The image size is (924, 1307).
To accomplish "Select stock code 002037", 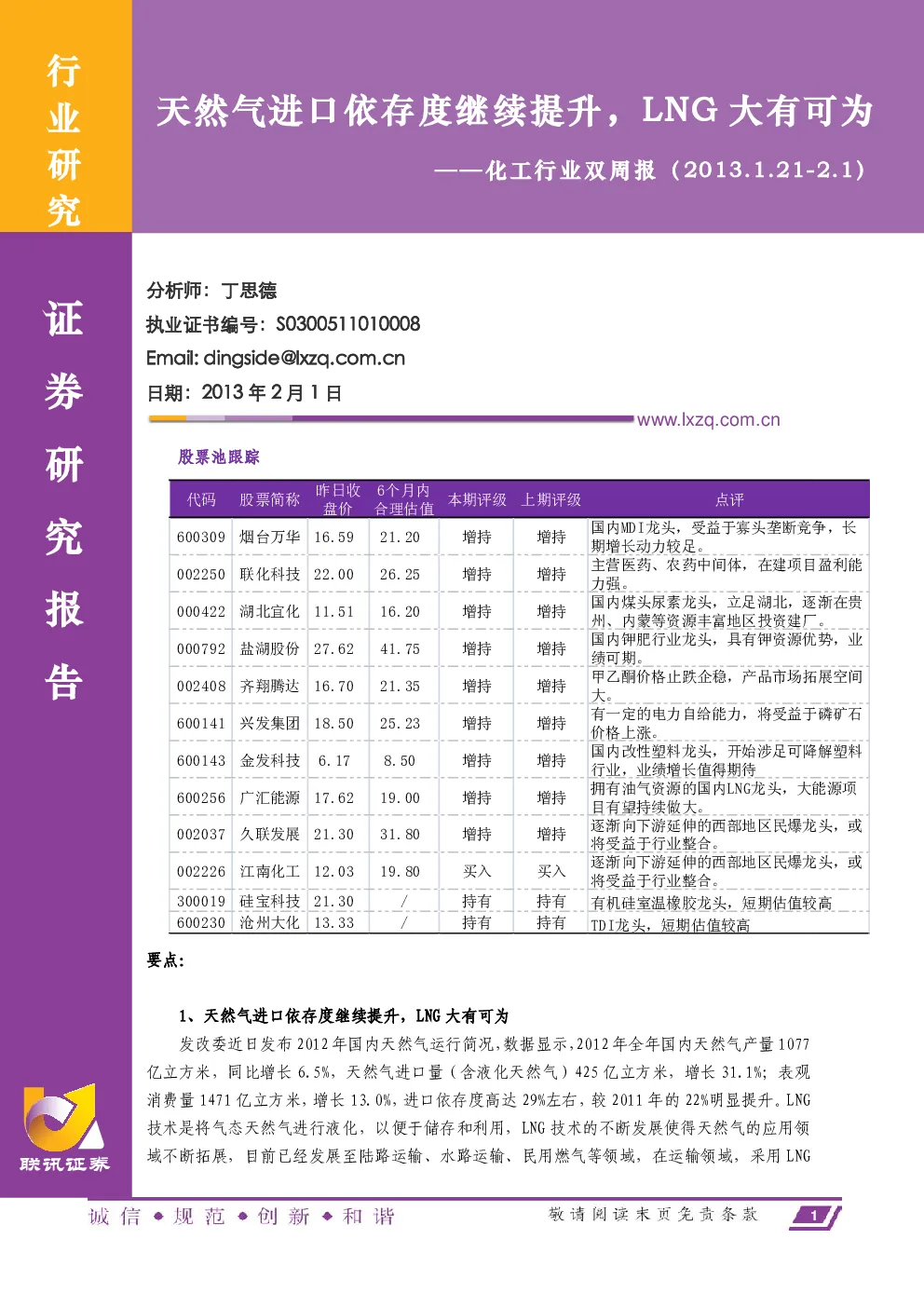I will tap(201, 834).
